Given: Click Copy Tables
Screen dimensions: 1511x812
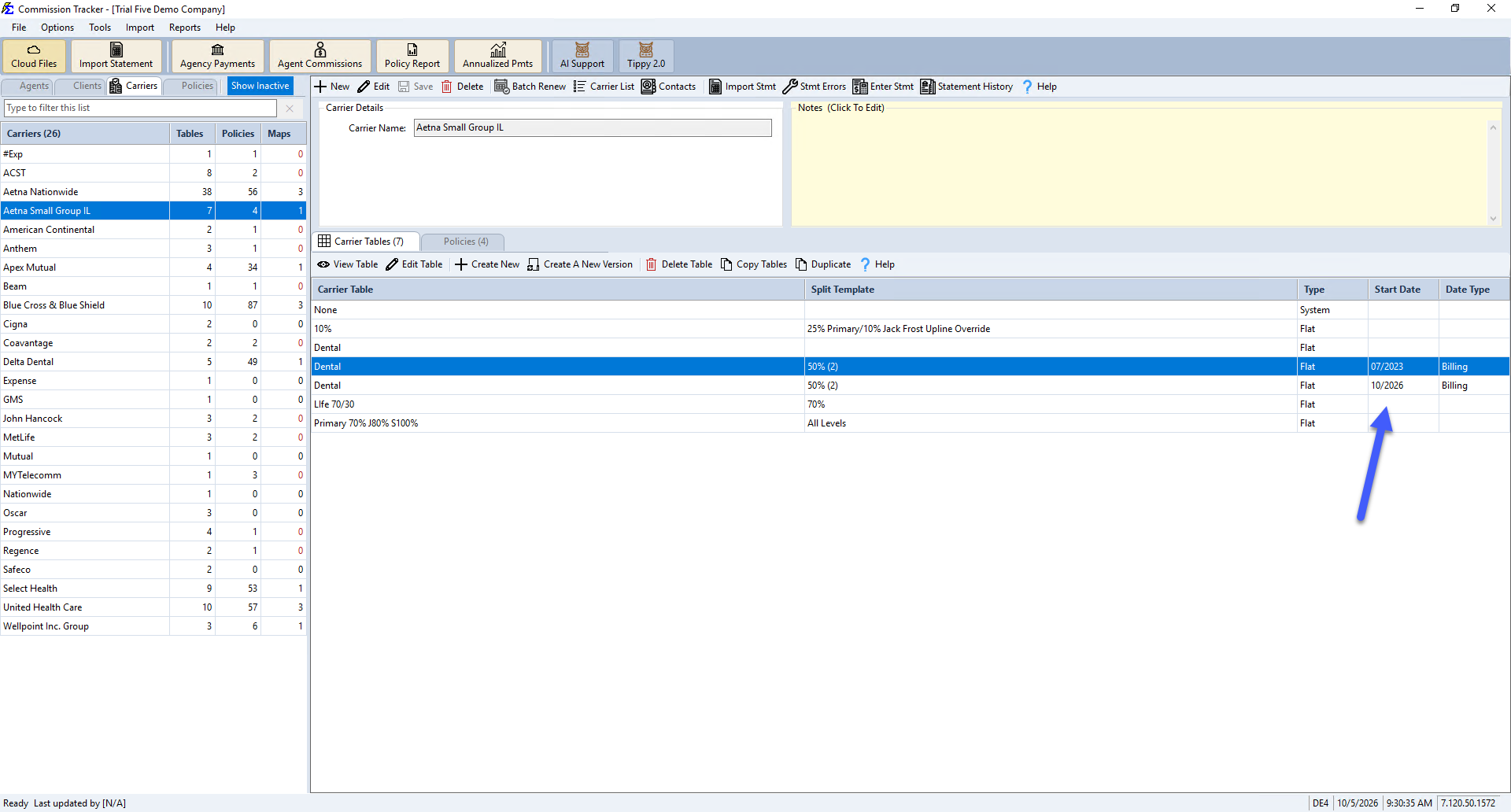Looking at the screenshot, I should pyautogui.click(x=754, y=264).
